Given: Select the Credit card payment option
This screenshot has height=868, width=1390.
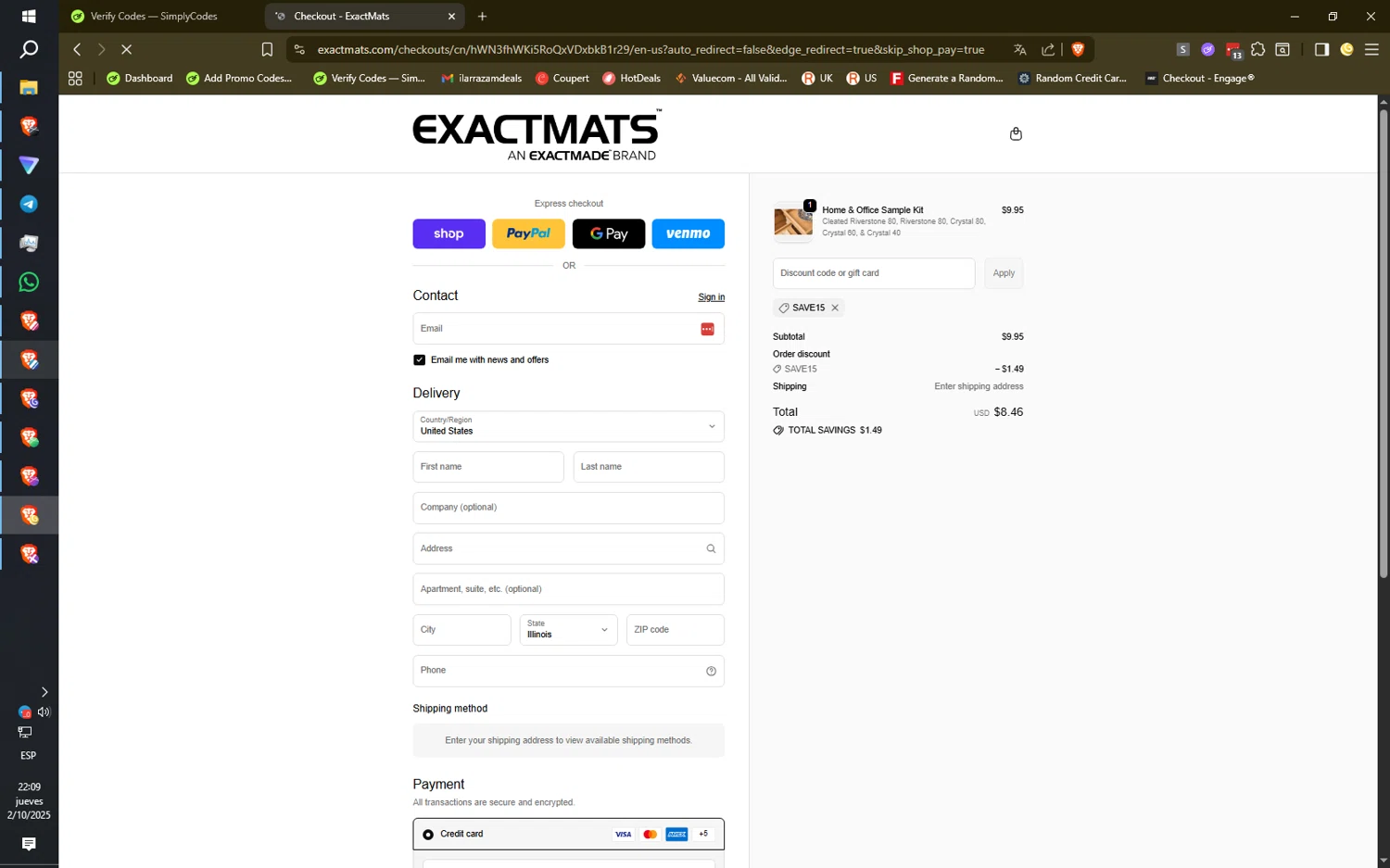Looking at the screenshot, I should [428, 835].
